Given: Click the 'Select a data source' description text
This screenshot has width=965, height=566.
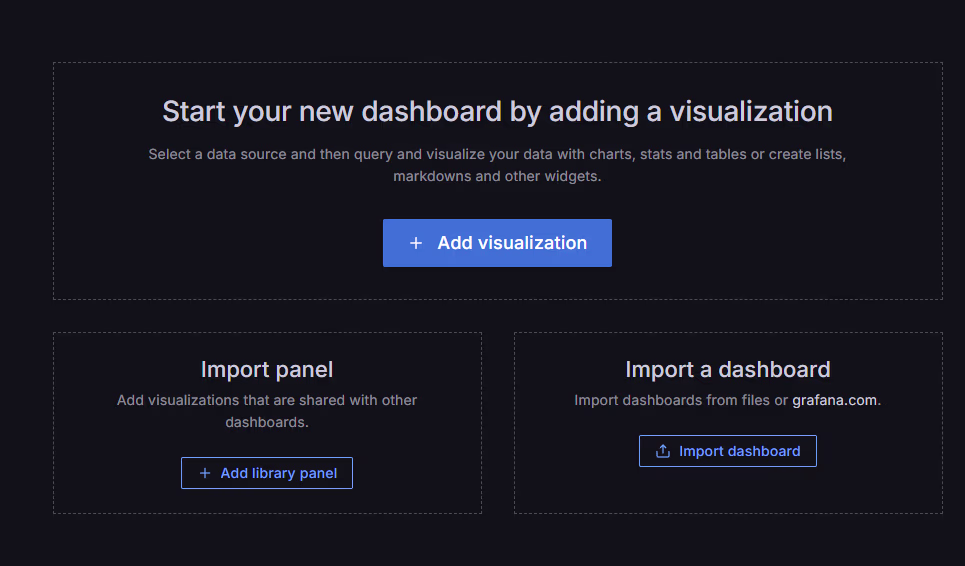Looking at the screenshot, I should (x=497, y=165).
